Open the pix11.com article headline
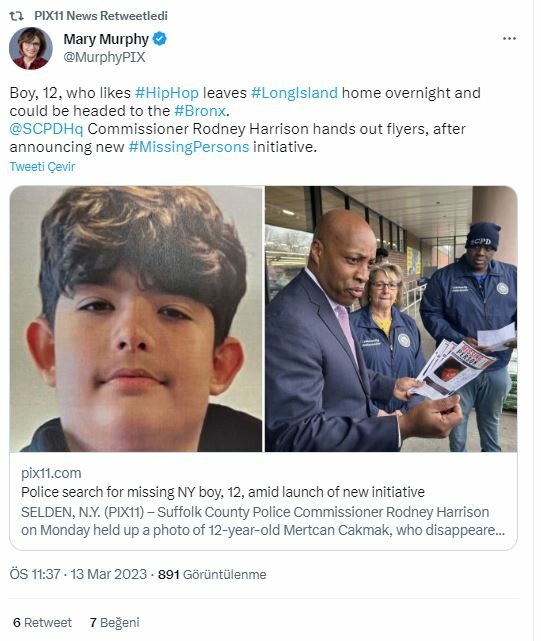541x641 pixels. 223,492
